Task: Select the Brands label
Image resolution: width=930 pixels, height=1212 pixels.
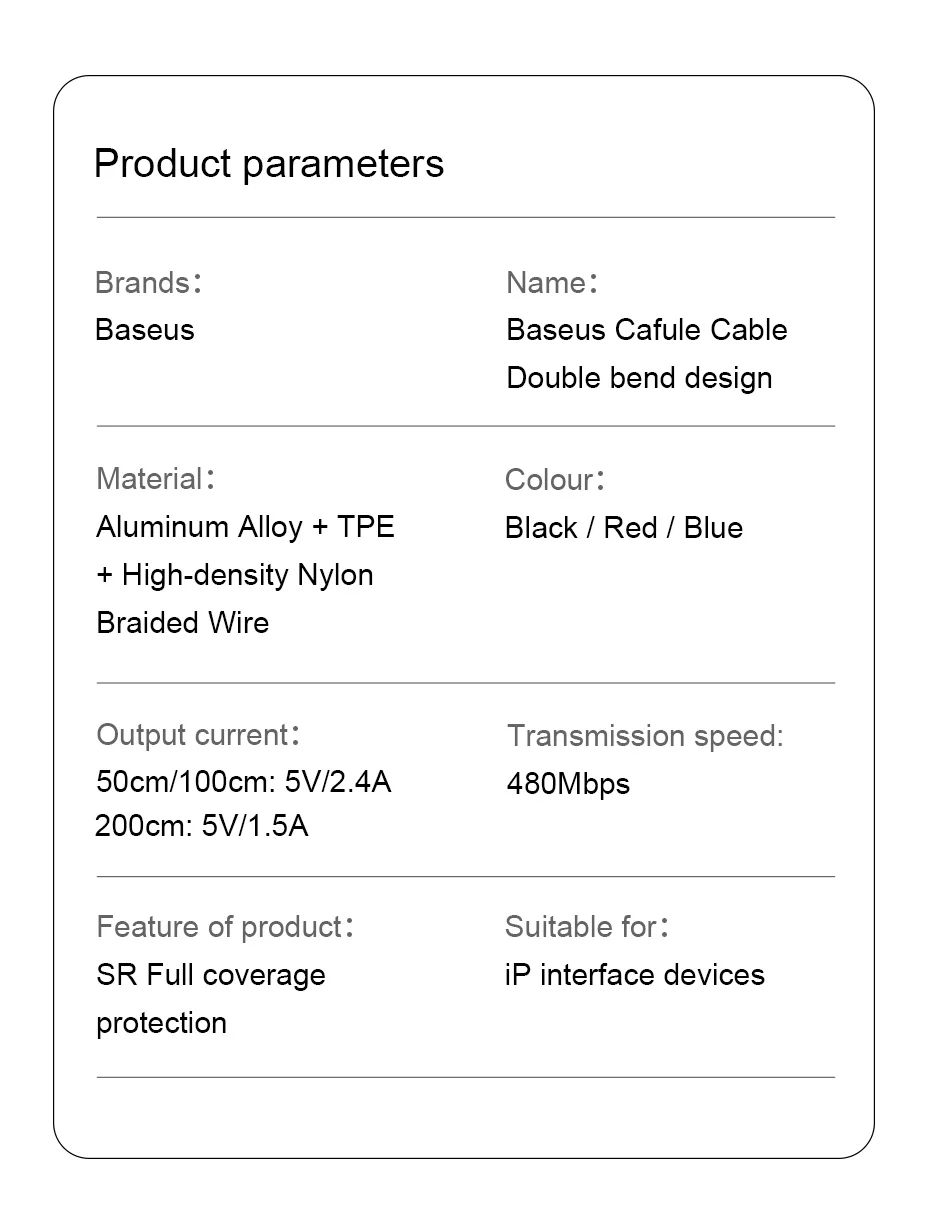Action: coord(148,283)
